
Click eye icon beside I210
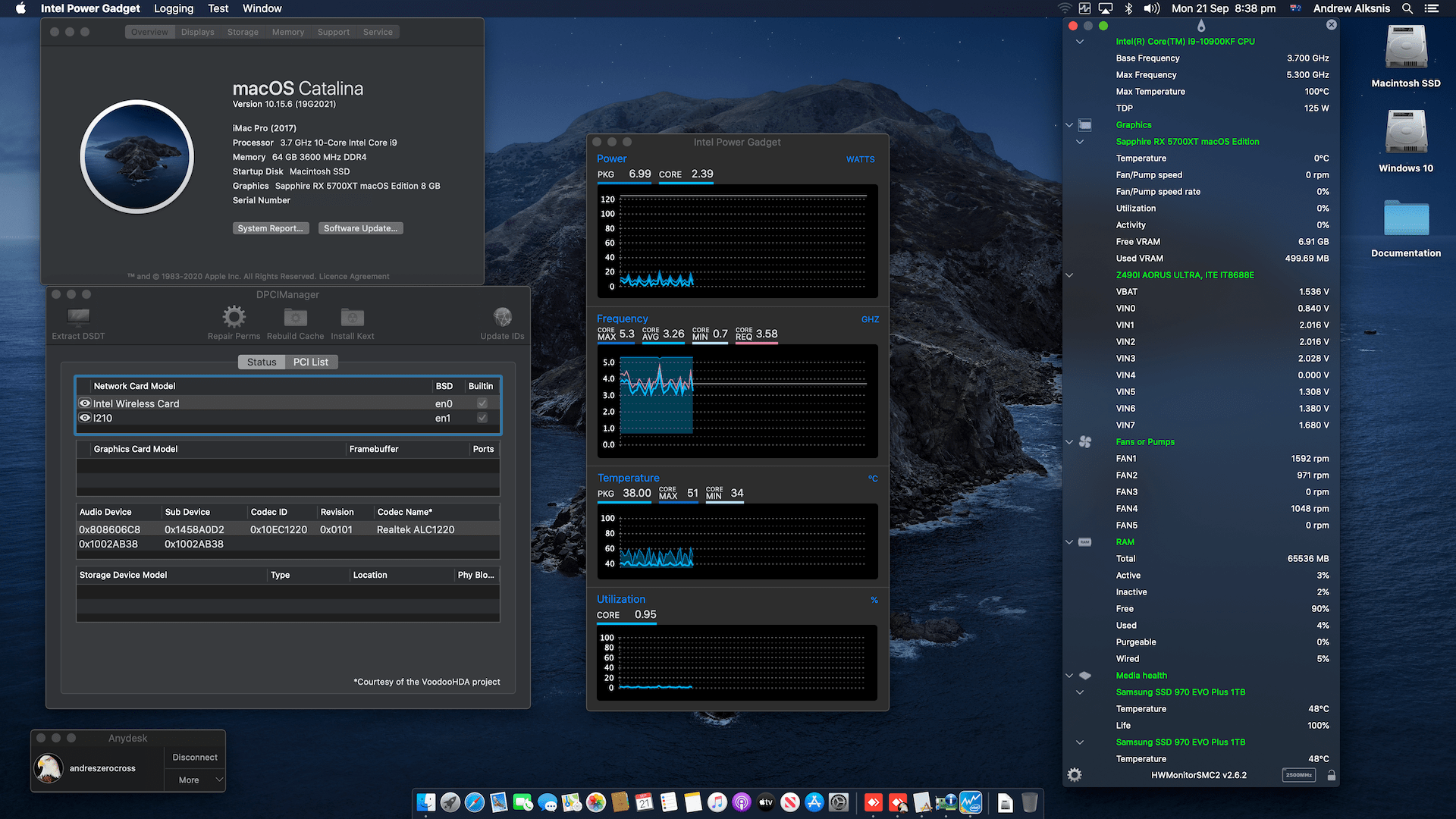click(x=85, y=418)
